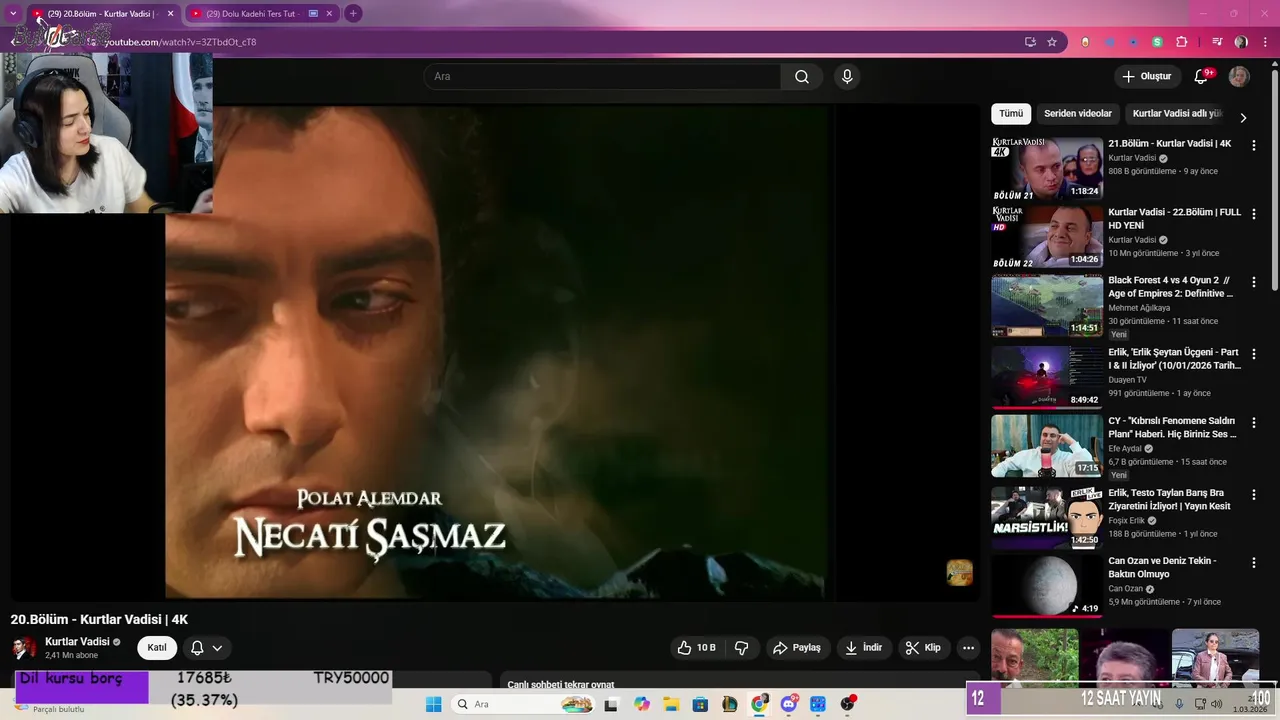Open the tab search dropdown arrow
Viewport: 1280px width, 720px height.
[13, 13]
